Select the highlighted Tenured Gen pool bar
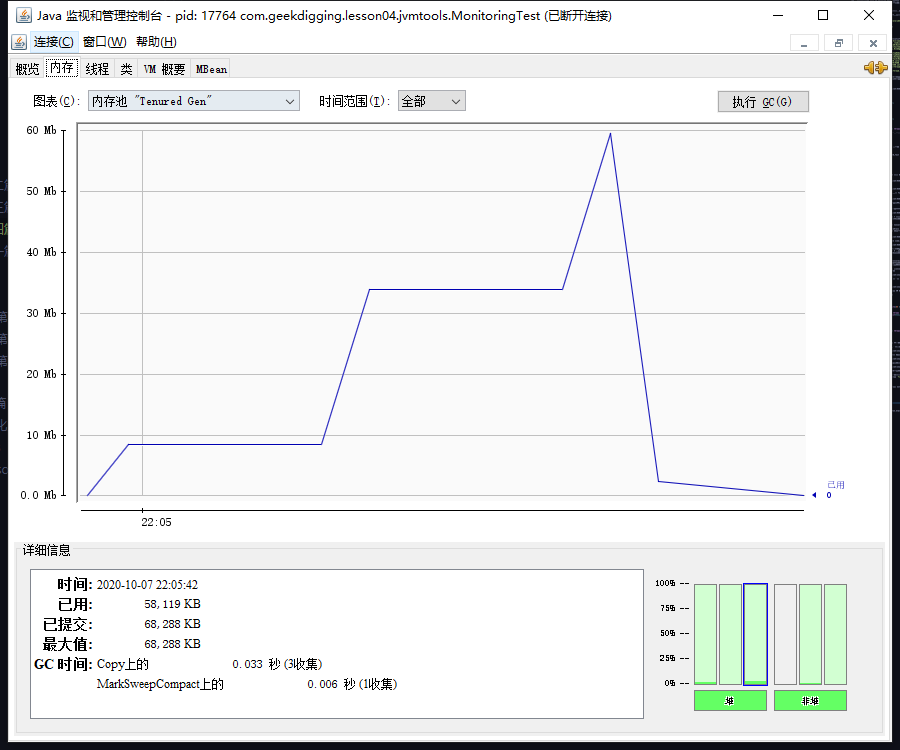This screenshot has height=750, width=900. tap(755, 634)
